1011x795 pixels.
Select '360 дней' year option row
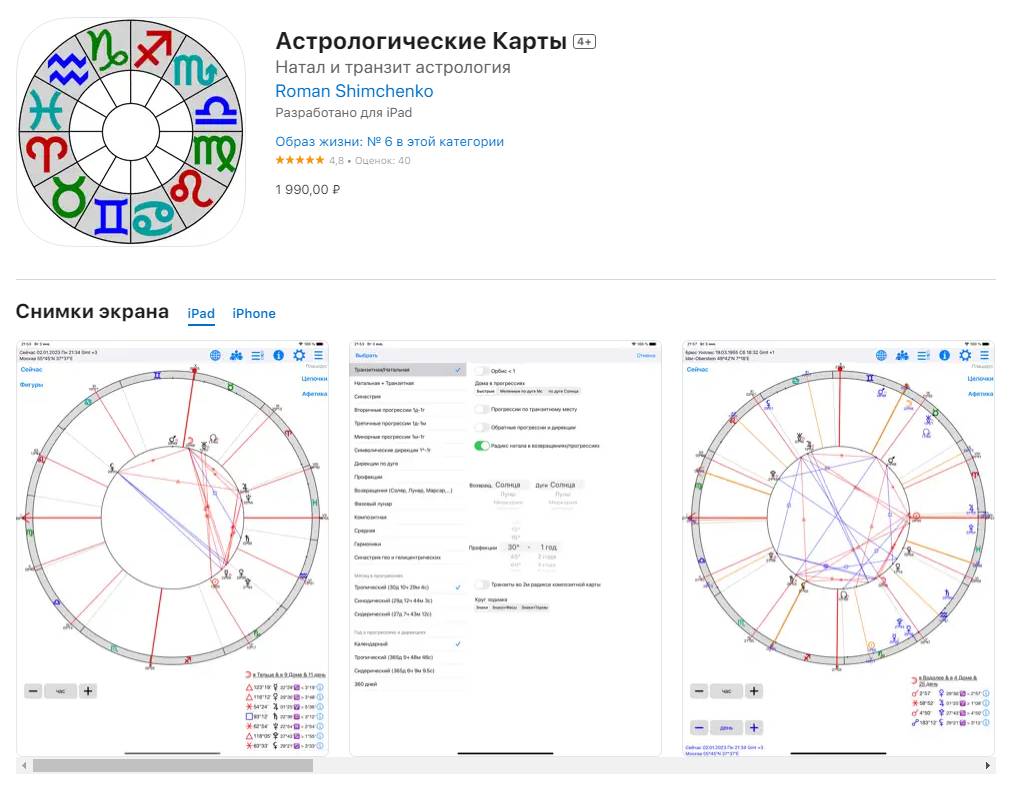(407, 684)
